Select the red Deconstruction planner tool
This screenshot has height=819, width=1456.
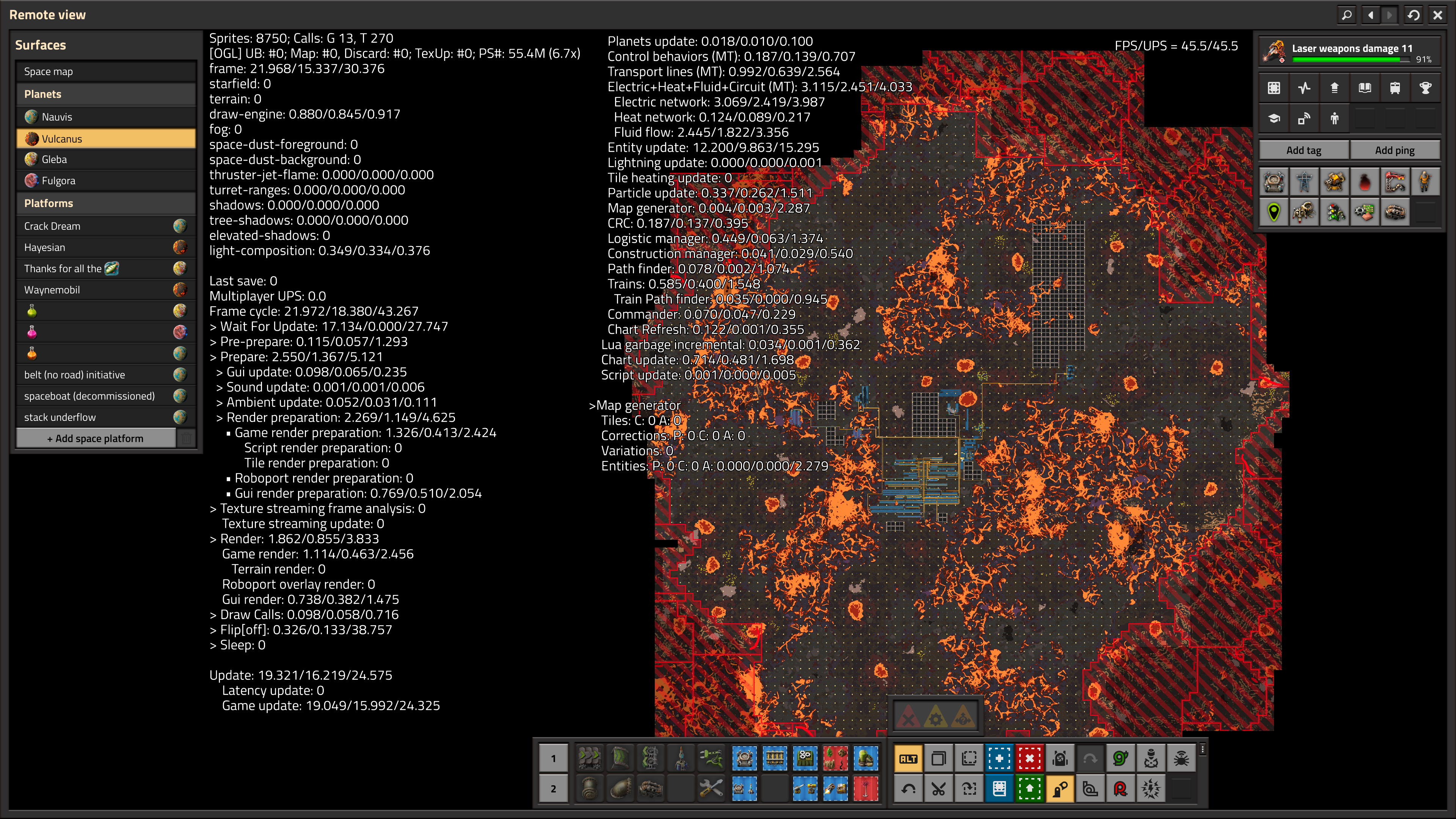pos(1030,758)
